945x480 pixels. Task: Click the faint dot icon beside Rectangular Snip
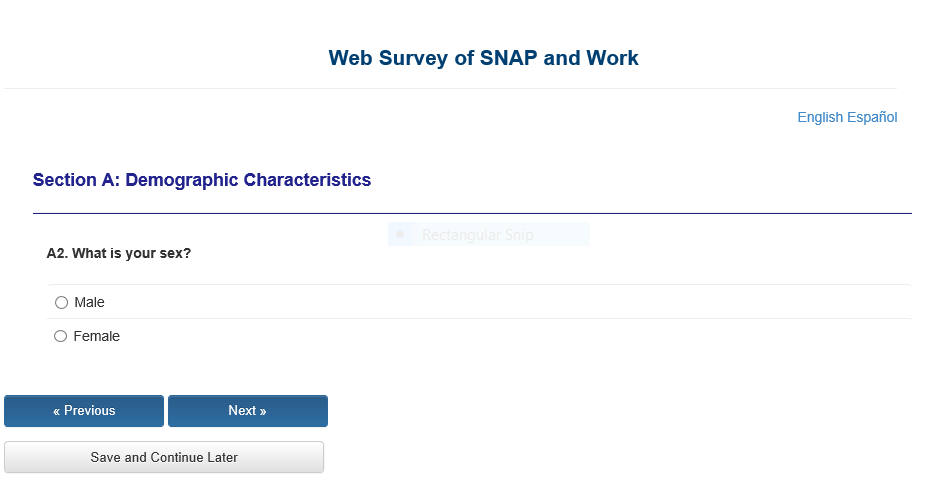click(400, 234)
